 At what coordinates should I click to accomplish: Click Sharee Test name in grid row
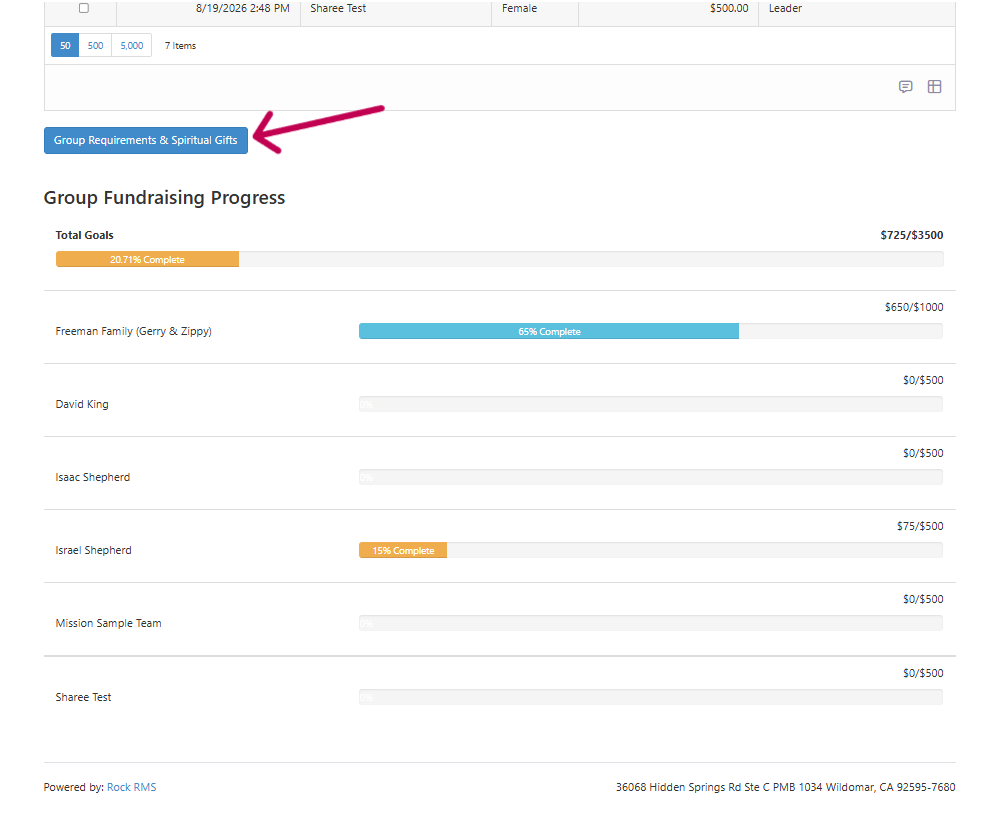[x=338, y=8]
